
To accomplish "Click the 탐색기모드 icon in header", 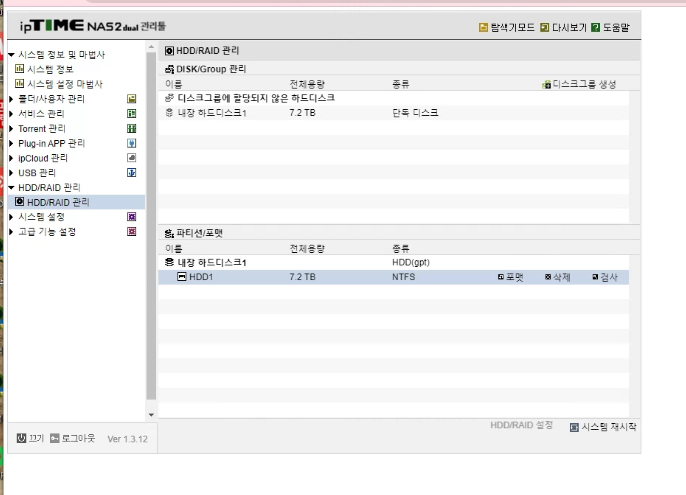I will [x=483, y=28].
